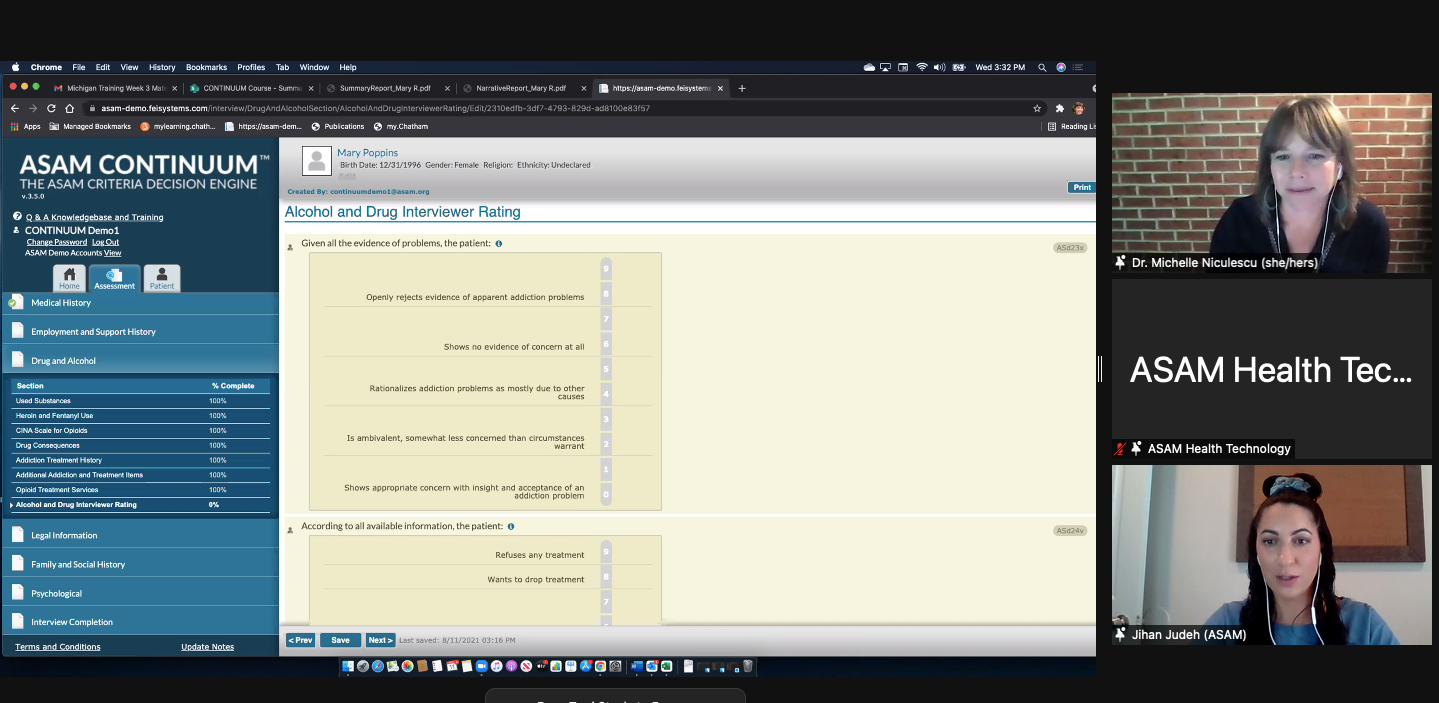Viewport: 1439px width, 703px height.
Task: Open the Apple menu
Action: click(x=15, y=67)
